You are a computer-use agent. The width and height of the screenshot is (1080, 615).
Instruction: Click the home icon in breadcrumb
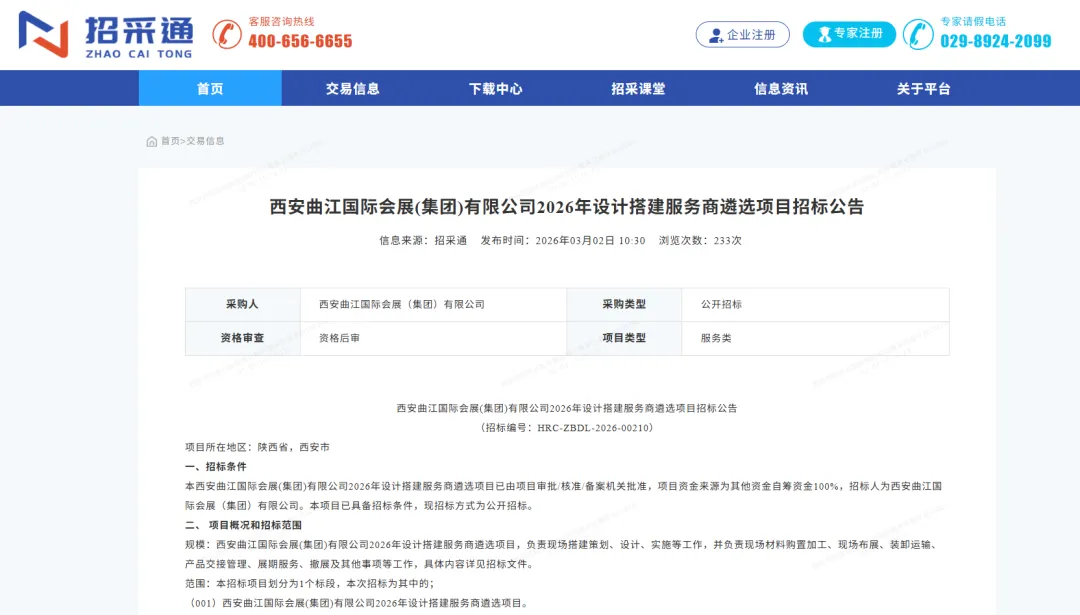pyautogui.click(x=152, y=141)
